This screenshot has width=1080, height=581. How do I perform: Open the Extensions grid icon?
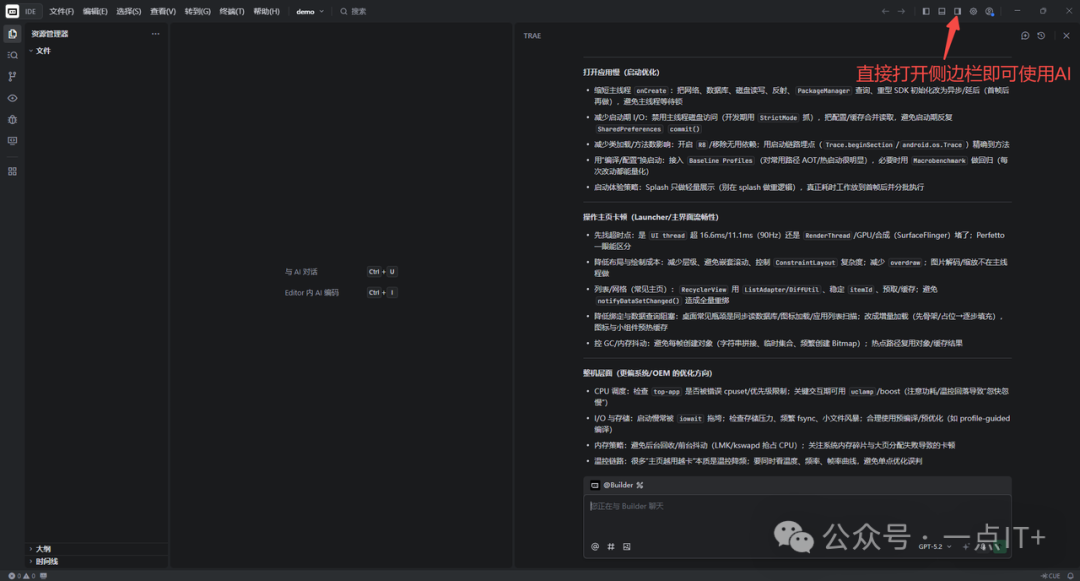(12, 171)
